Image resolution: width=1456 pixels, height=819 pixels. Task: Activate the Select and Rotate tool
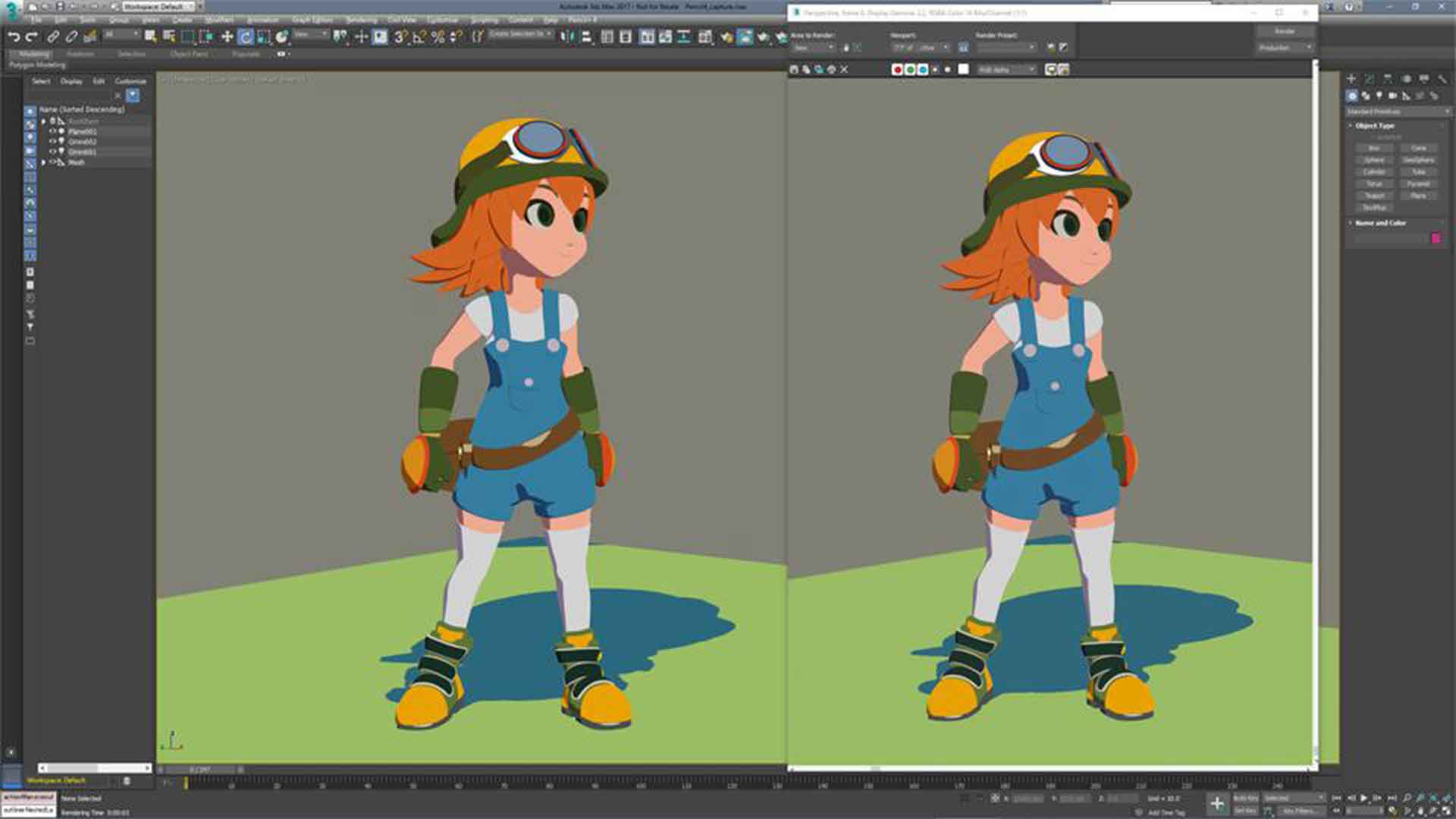coord(245,36)
